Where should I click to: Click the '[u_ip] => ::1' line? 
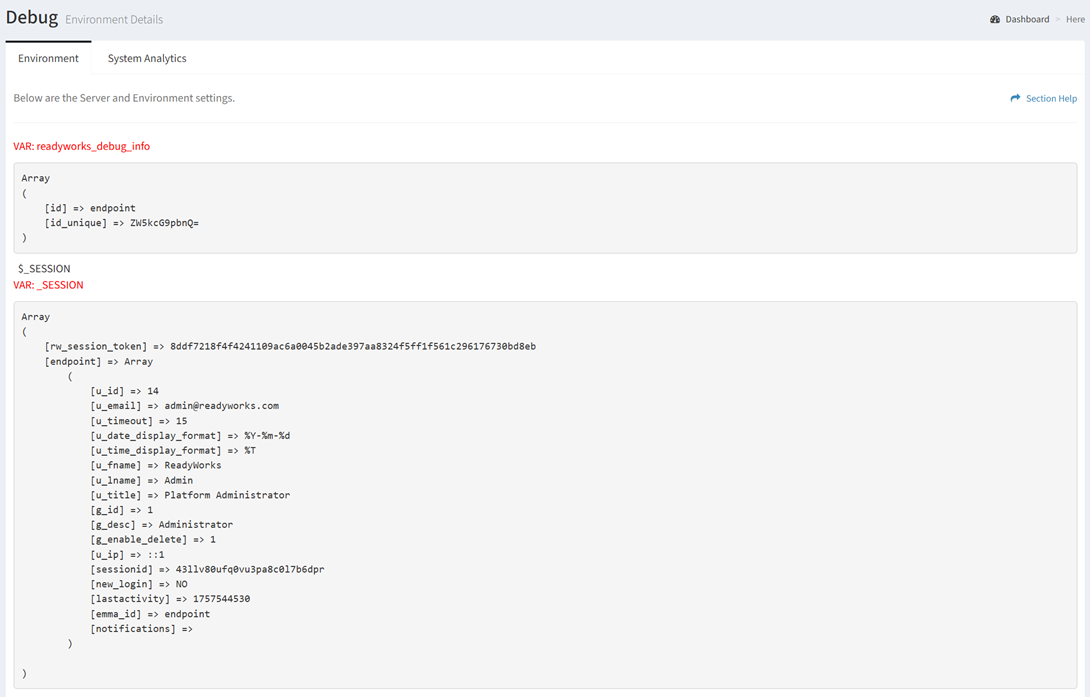click(127, 555)
